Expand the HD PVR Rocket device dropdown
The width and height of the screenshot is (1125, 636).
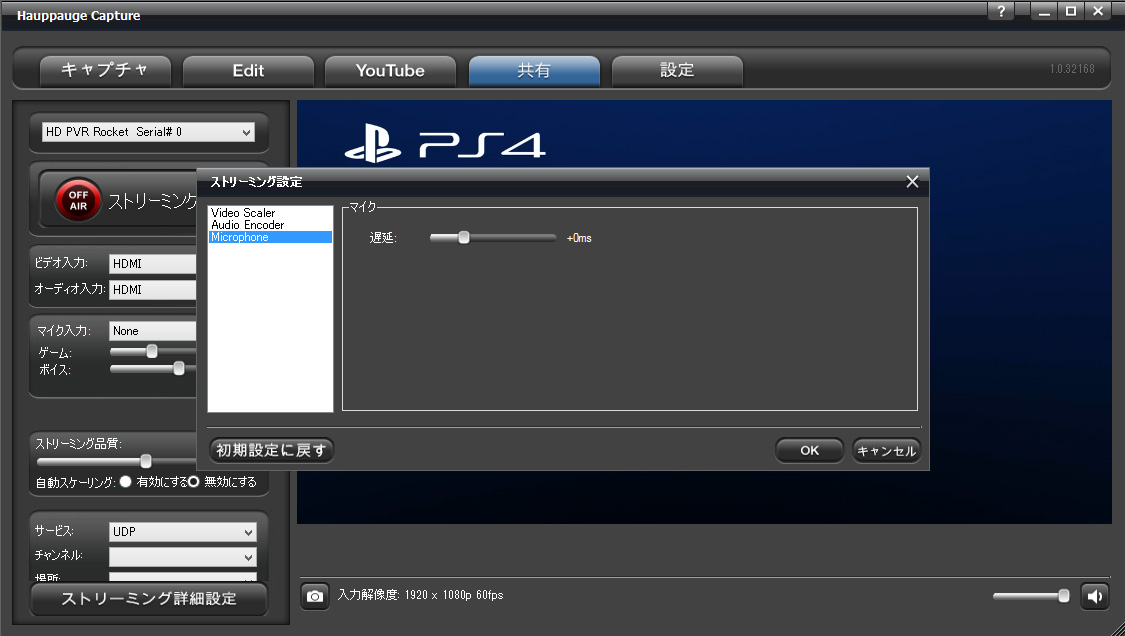(148, 132)
